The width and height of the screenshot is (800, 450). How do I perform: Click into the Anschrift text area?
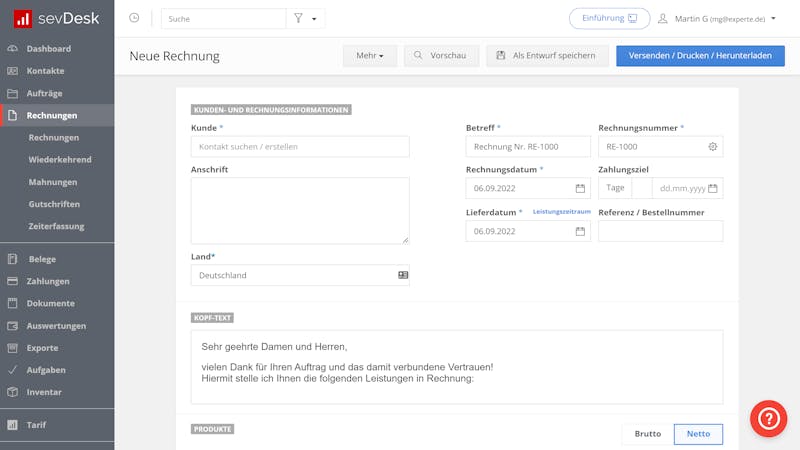click(x=300, y=210)
